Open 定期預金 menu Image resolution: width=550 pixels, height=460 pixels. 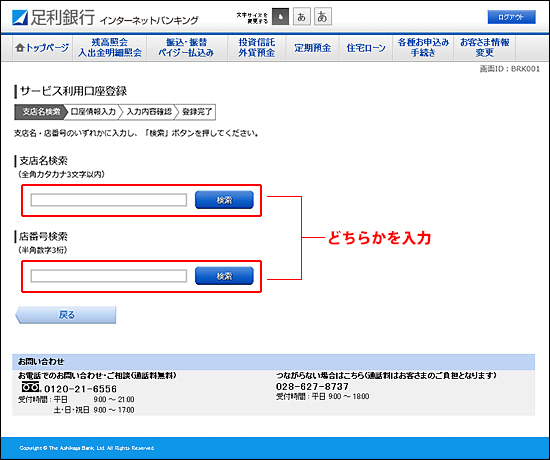click(x=312, y=48)
